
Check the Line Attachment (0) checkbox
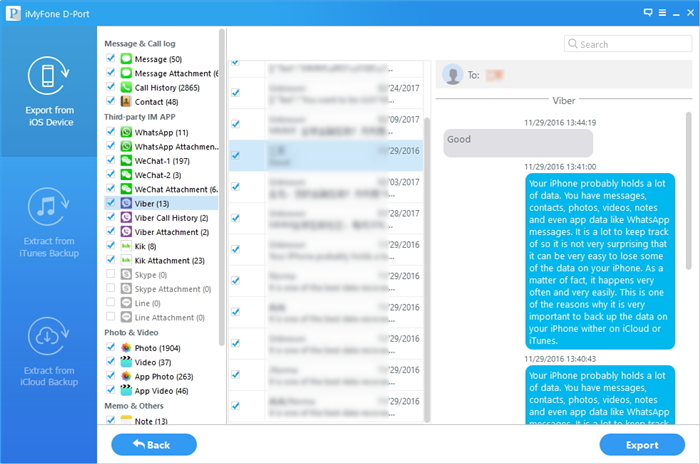point(111,317)
